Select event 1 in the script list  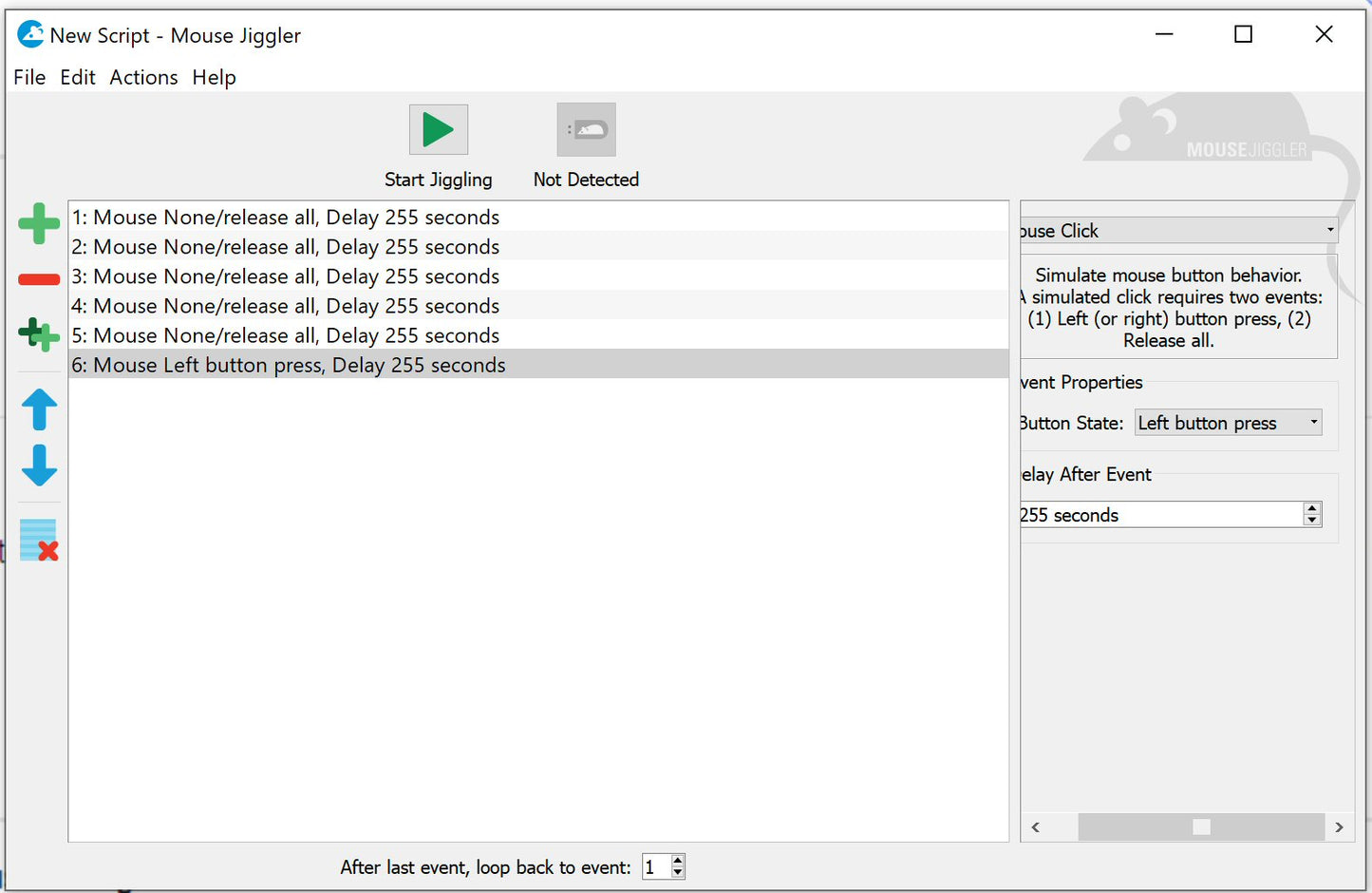click(x=285, y=218)
